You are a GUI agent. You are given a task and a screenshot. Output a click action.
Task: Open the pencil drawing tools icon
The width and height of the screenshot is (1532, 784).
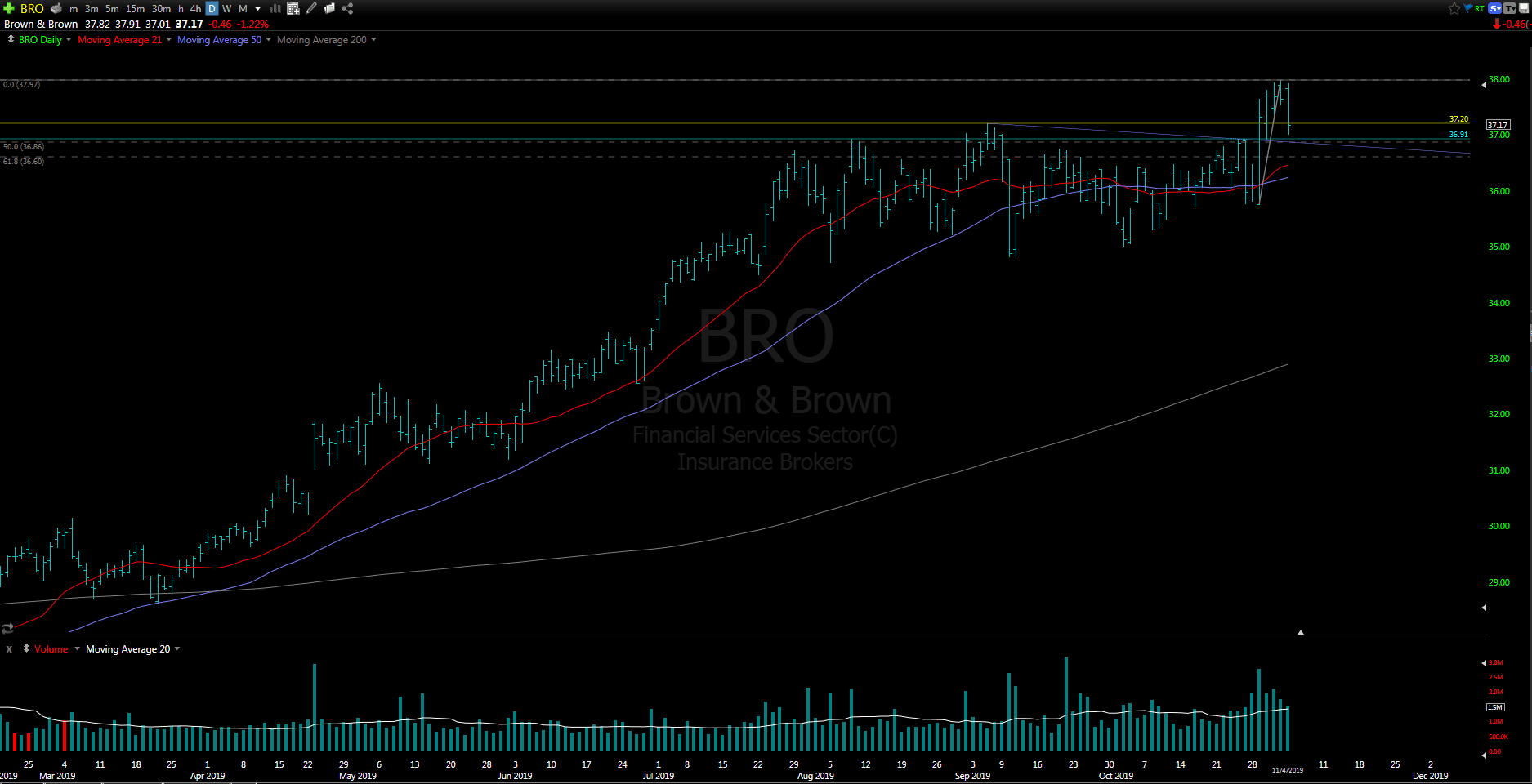(311, 8)
